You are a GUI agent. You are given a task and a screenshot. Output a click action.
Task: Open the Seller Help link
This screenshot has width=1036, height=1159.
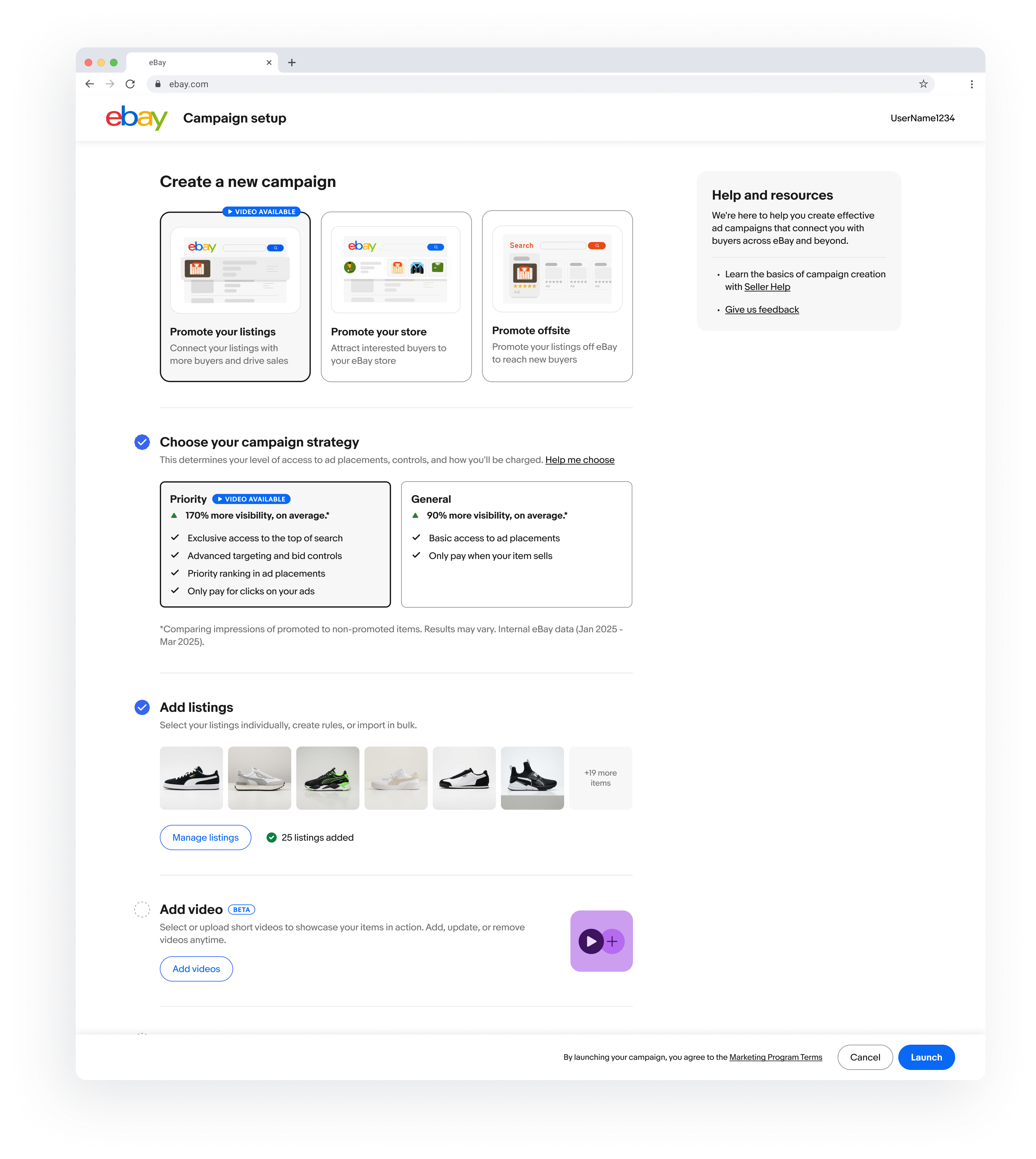coord(767,287)
